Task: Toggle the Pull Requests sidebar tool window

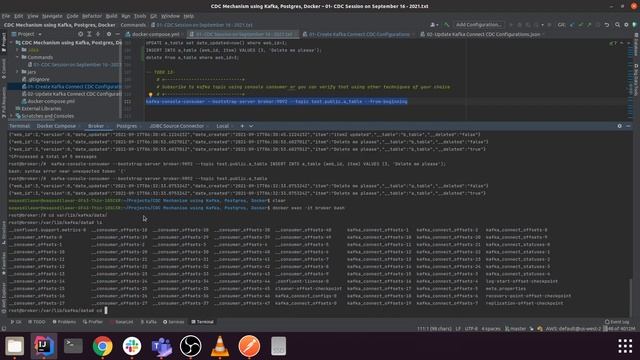Action: pos(4,102)
